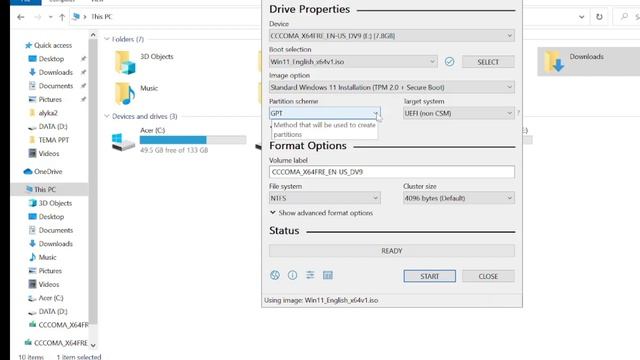Click READY status progress bar
Screen dimensions: 640x360
(x=391, y=251)
